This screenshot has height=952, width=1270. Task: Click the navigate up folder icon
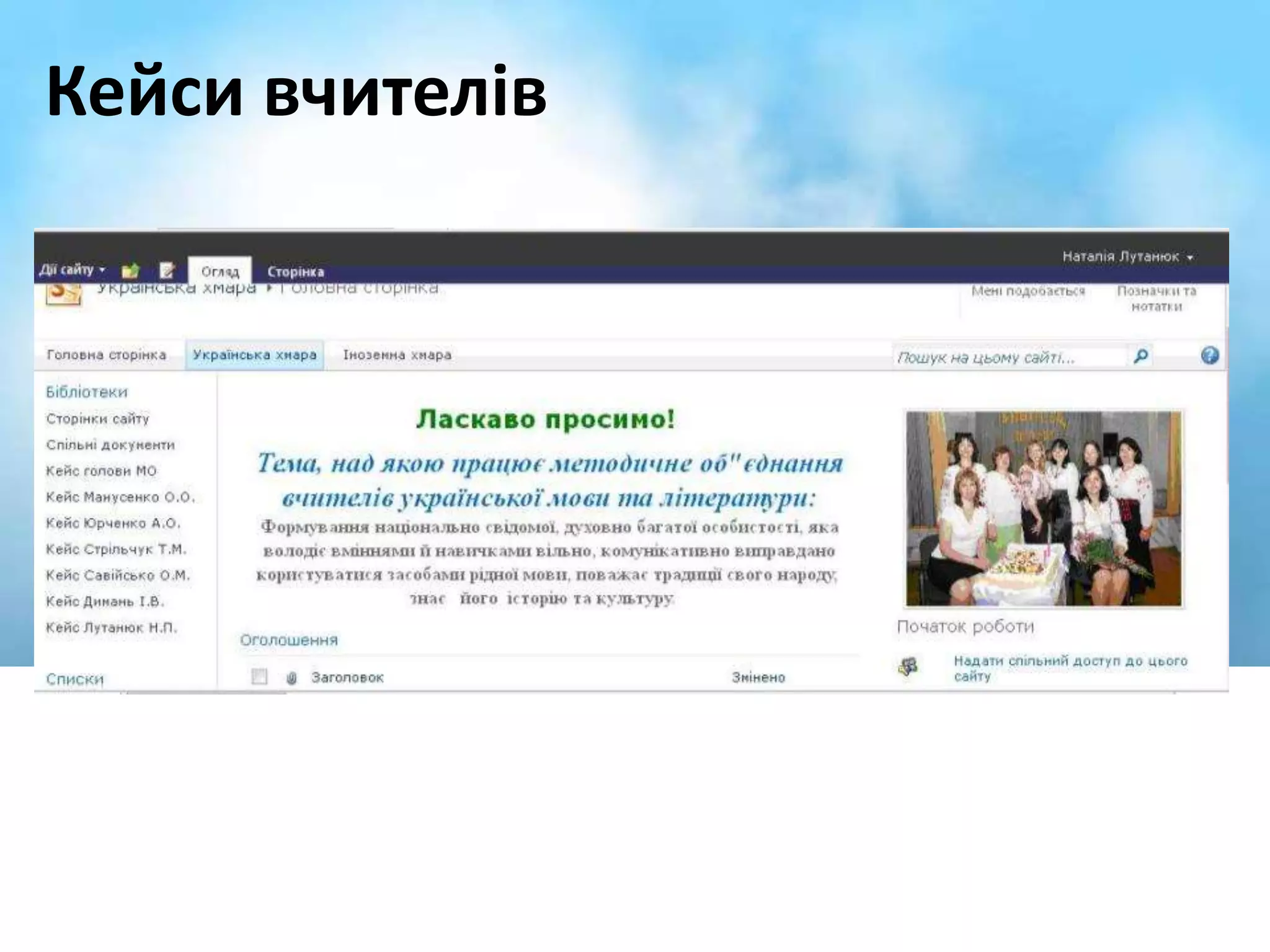131,271
